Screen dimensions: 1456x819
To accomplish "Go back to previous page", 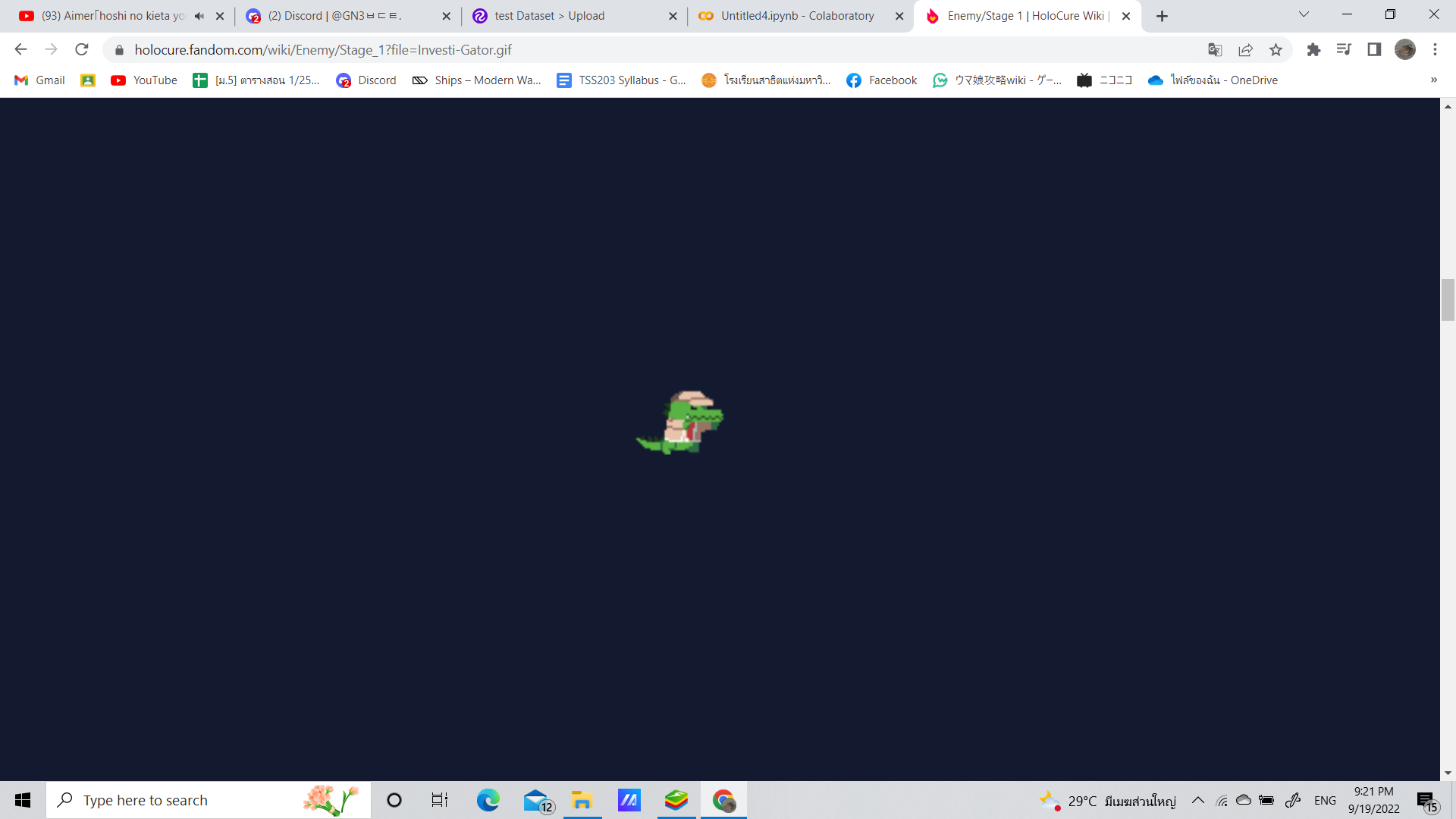I will [20, 50].
